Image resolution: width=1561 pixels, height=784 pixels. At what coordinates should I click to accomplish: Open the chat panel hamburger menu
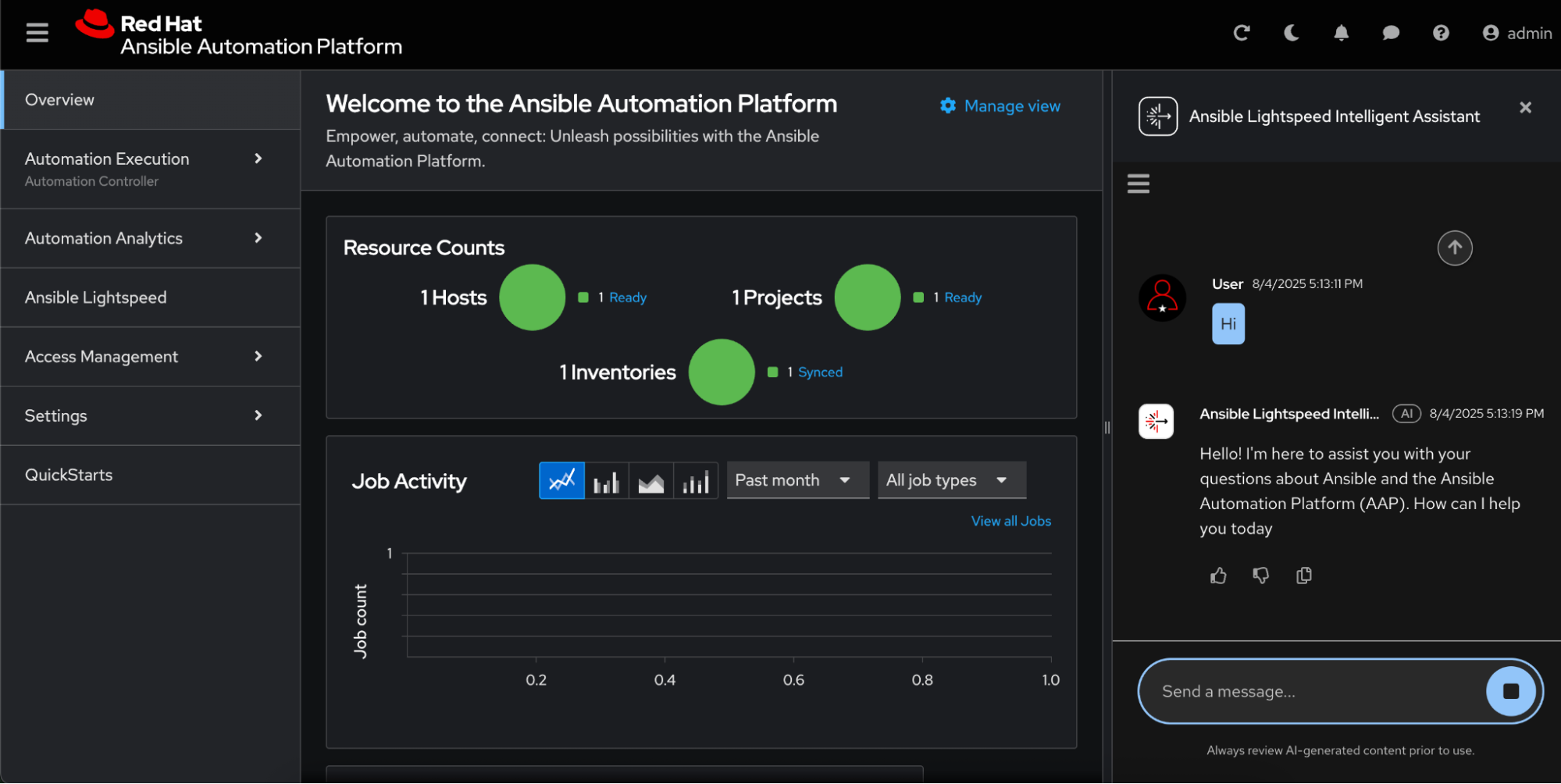pyautogui.click(x=1138, y=184)
